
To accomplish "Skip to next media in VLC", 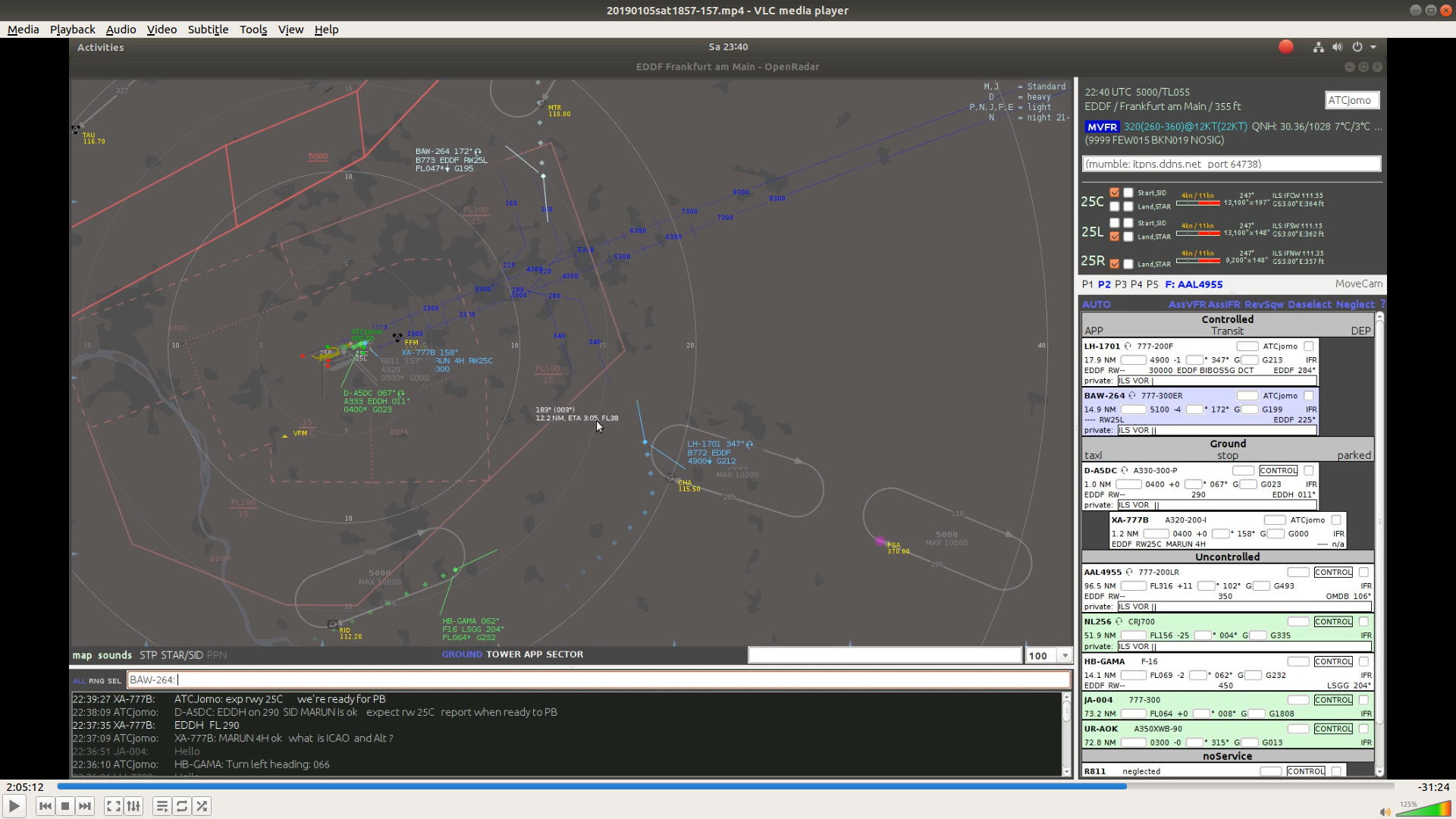I will point(85,806).
